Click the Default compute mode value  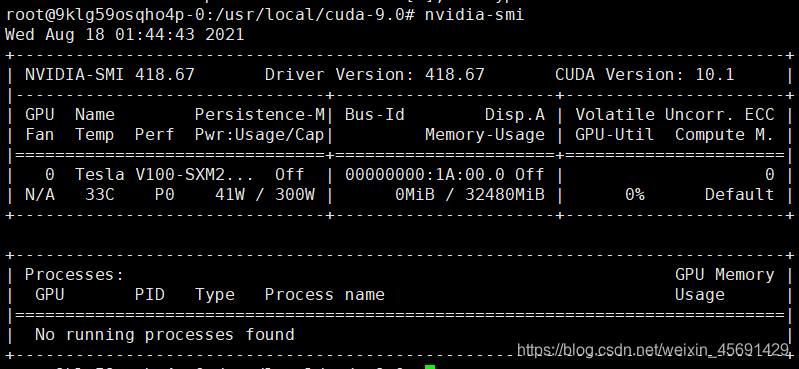[739, 195]
